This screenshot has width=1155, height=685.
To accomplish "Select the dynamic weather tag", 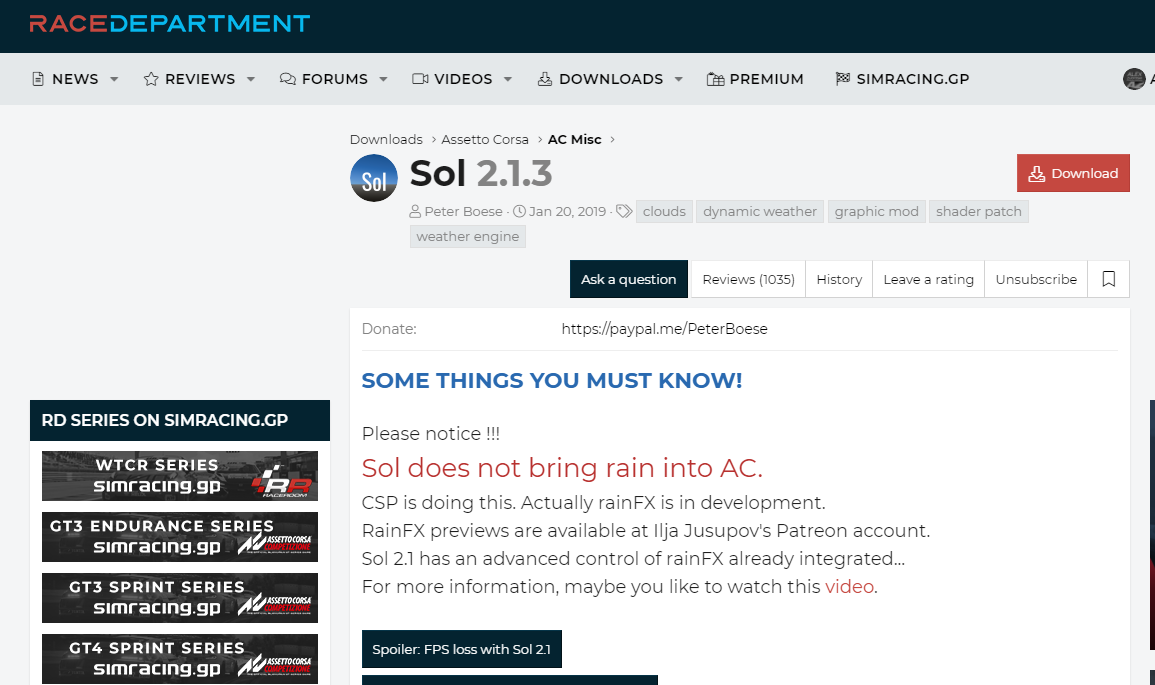I will 759,211.
